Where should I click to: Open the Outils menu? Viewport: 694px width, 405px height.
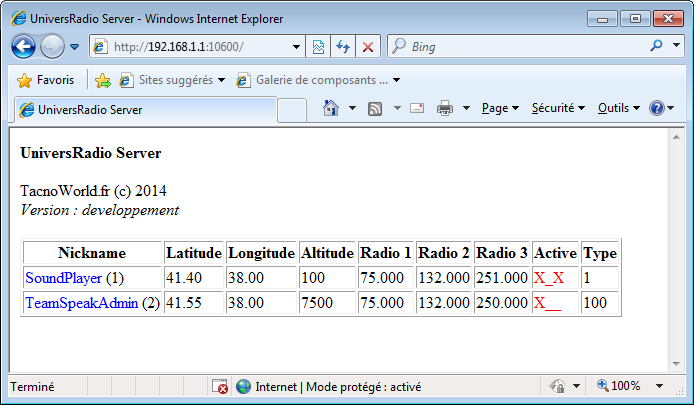coord(619,108)
